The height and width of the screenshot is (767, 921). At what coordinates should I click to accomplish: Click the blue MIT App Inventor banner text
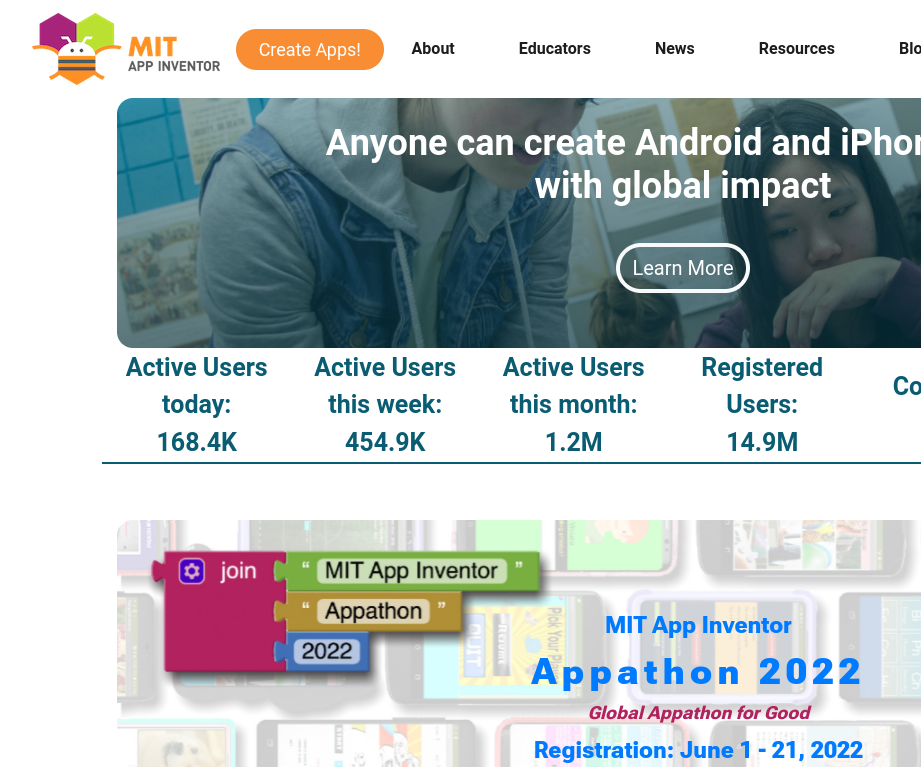698,626
